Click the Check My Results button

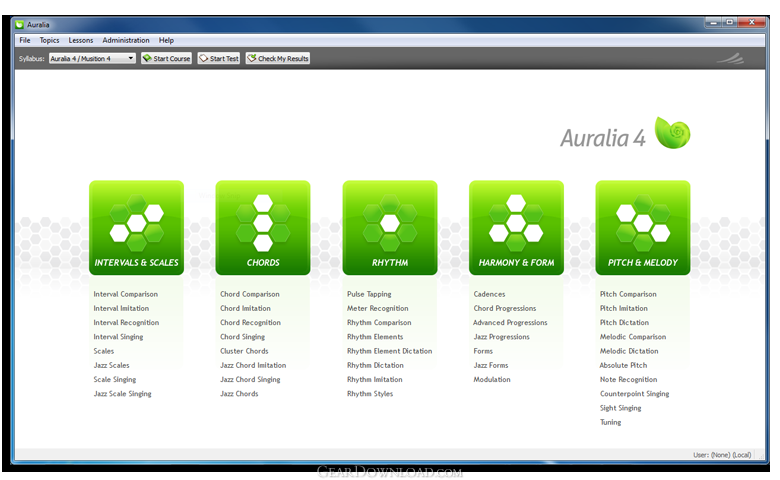[x=278, y=59]
